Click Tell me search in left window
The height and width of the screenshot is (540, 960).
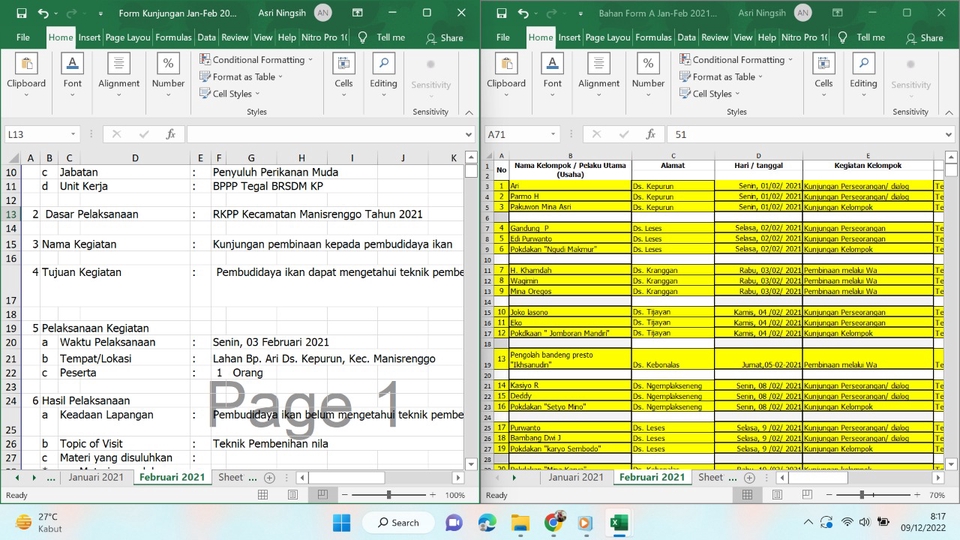pyautogui.click(x=382, y=37)
